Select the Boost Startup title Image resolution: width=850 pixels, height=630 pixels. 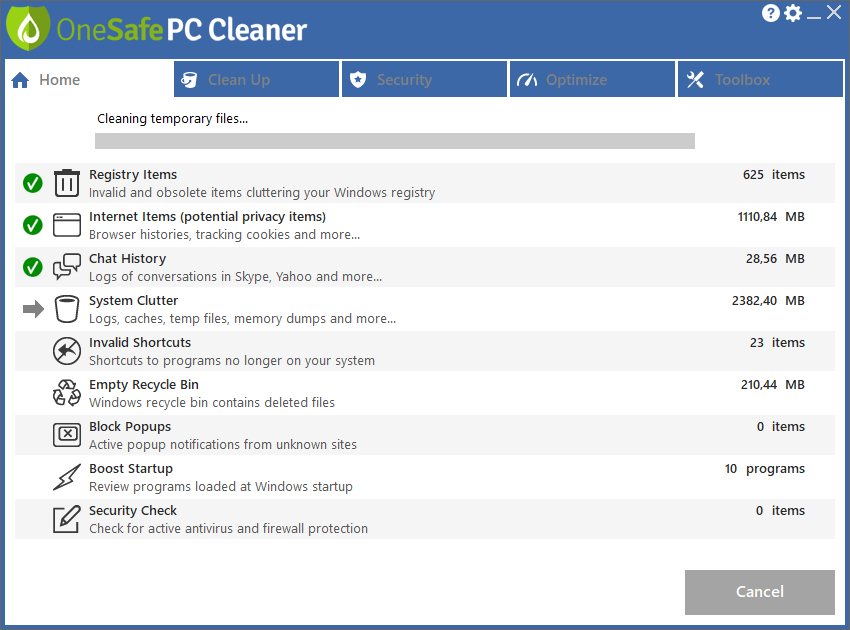131,468
